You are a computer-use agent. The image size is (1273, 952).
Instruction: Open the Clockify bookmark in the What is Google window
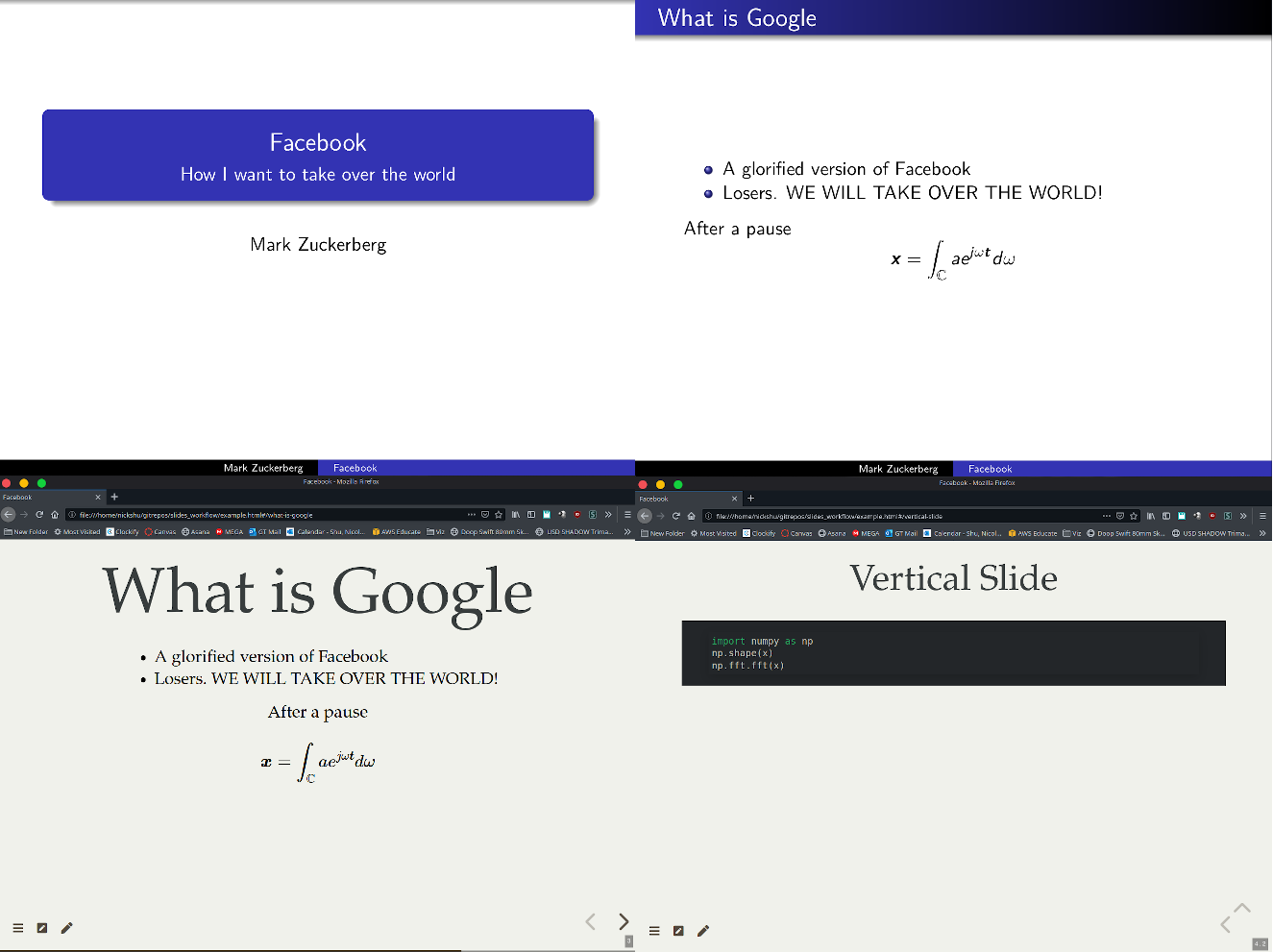122,531
